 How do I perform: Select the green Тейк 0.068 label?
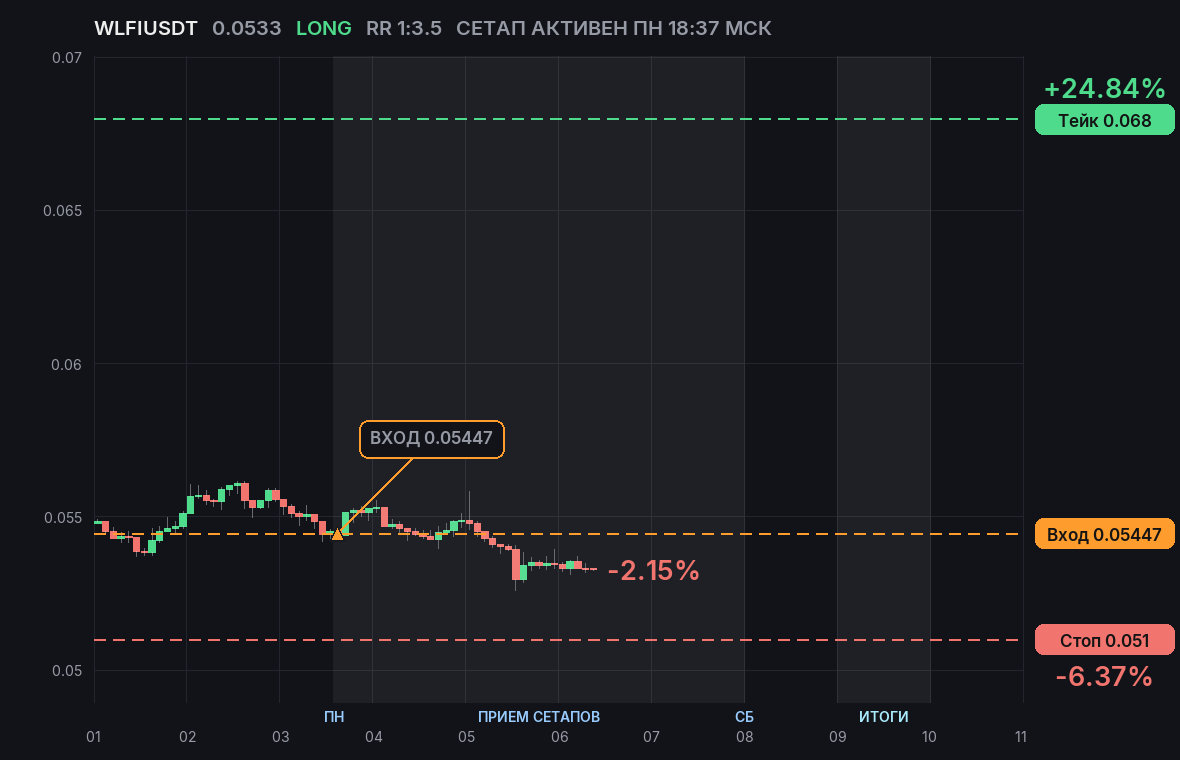point(1105,120)
